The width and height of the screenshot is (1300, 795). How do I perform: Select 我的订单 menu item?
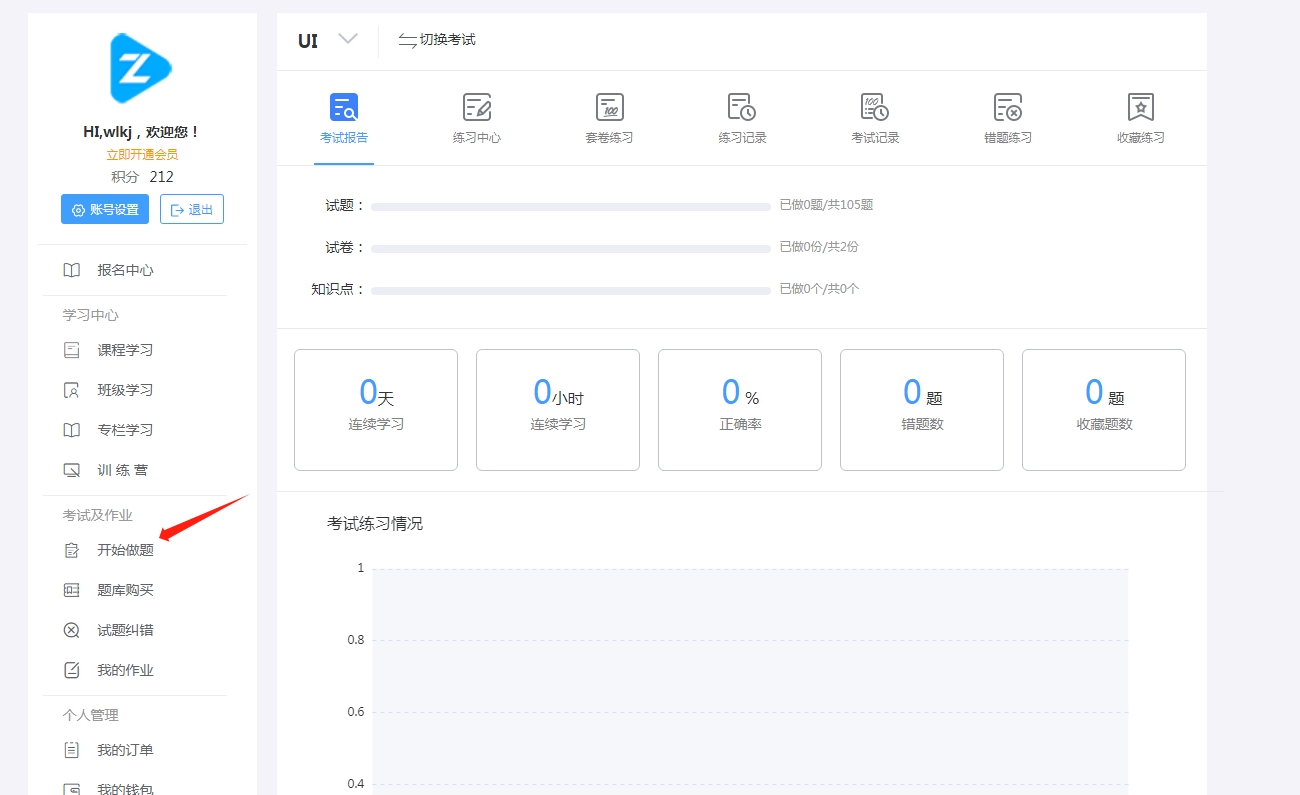[125, 750]
